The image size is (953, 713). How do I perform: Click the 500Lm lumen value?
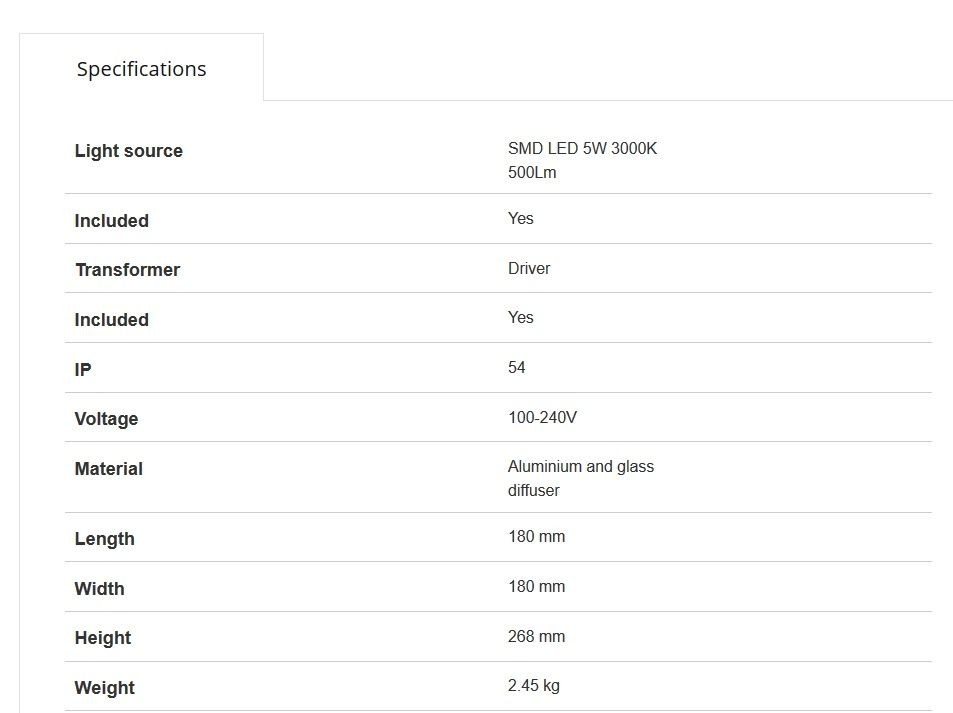coord(532,172)
